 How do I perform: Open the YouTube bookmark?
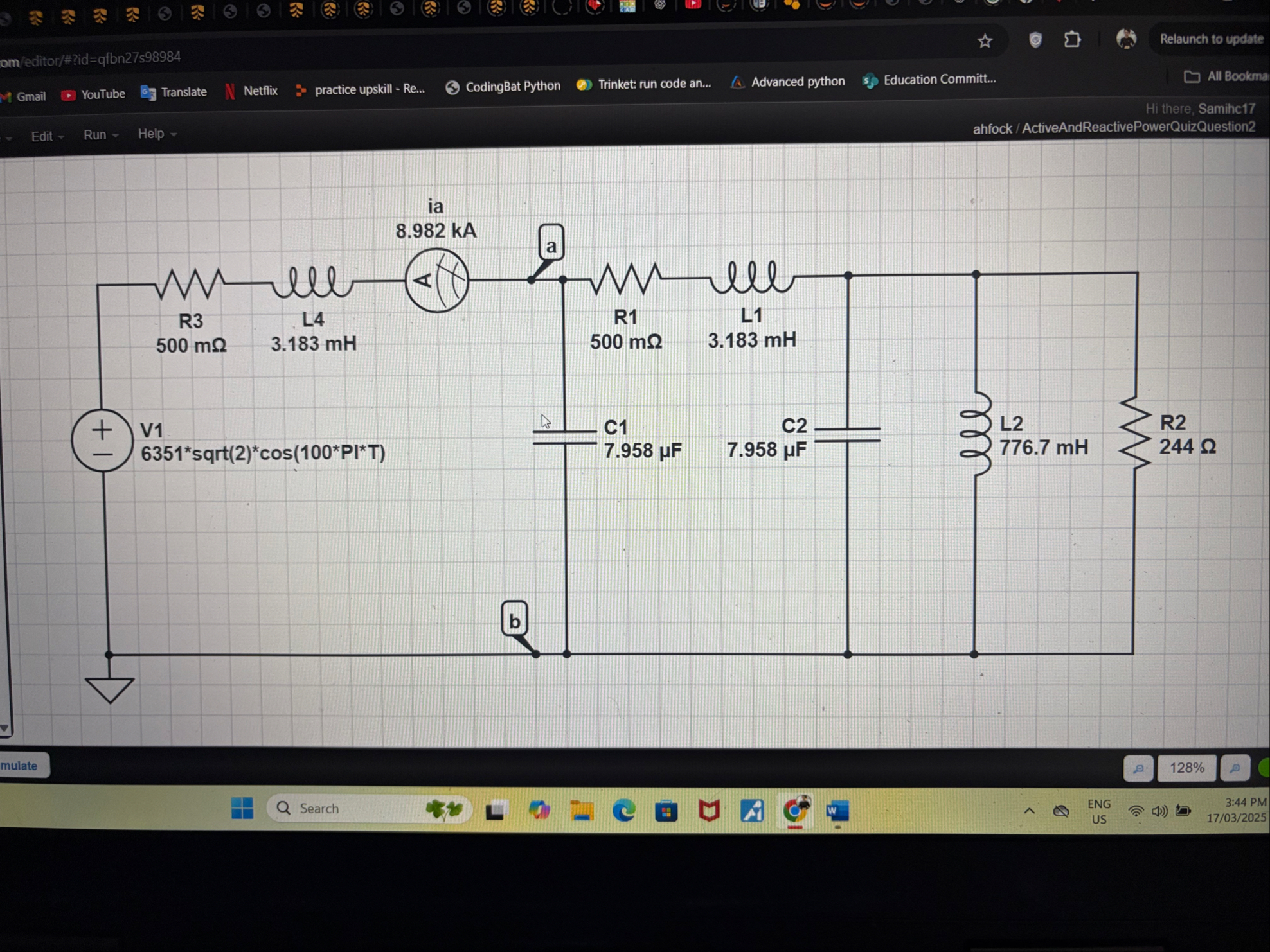pyautogui.click(x=93, y=94)
